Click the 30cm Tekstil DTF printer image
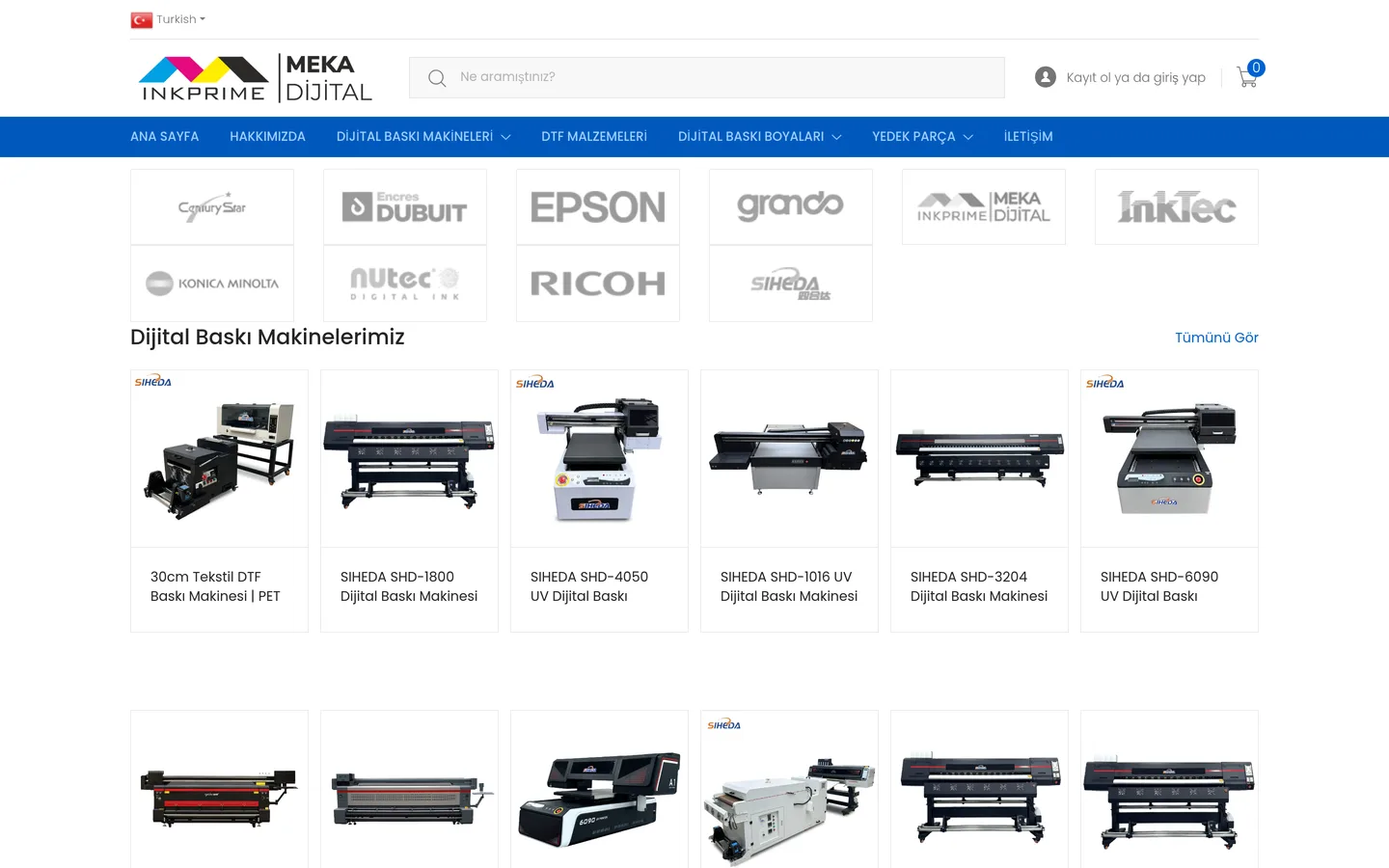 click(x=219, y=459)
